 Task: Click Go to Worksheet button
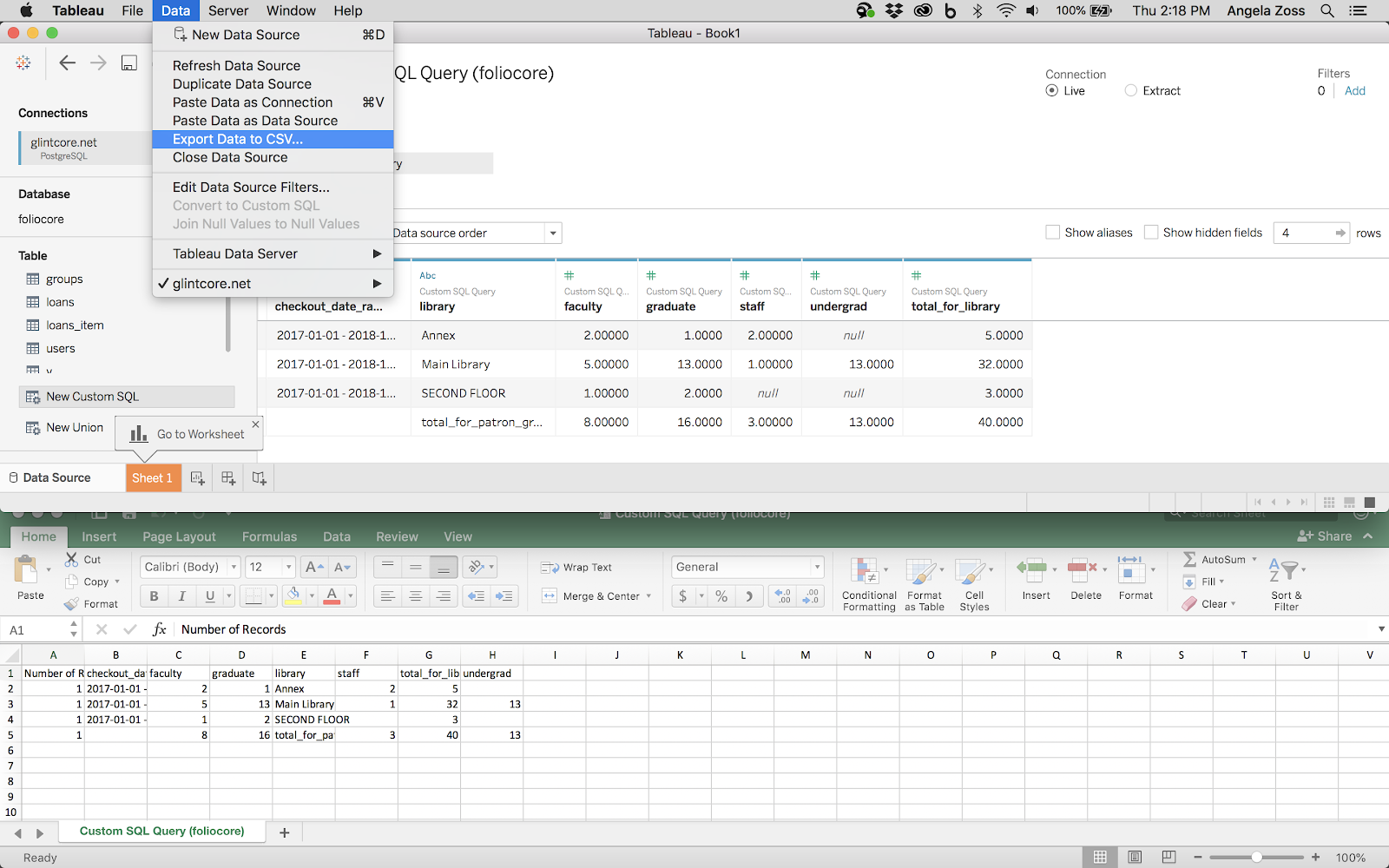tap(188, 434)
